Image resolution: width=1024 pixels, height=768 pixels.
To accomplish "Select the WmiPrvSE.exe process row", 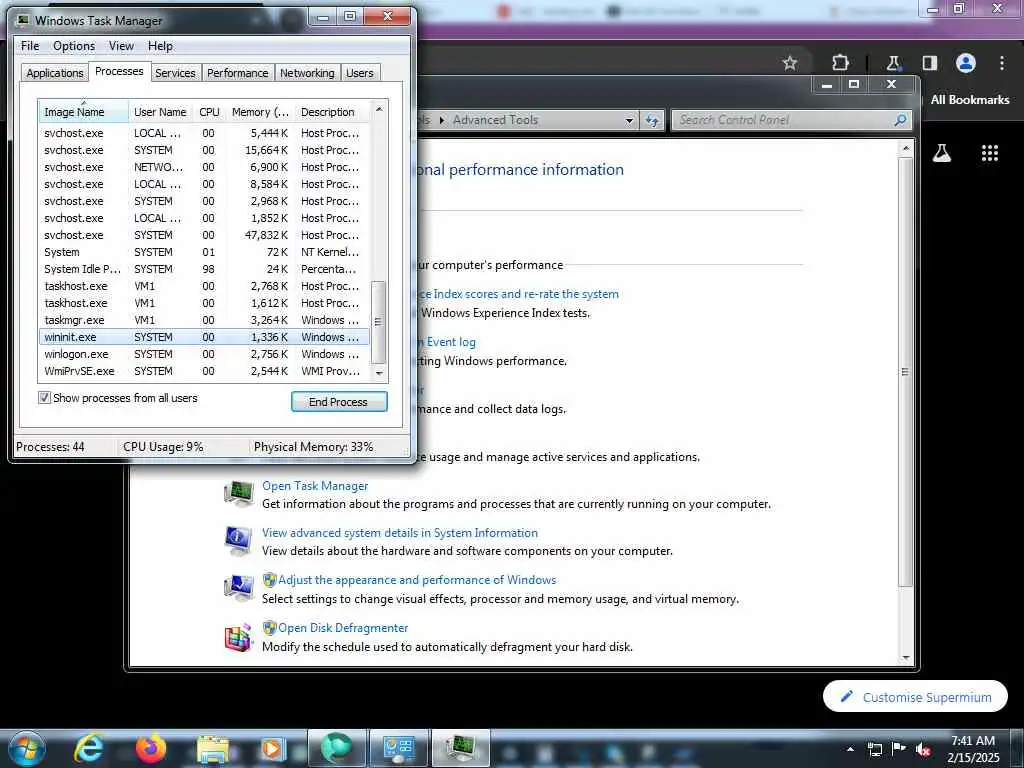I will (x=203, y=371).
